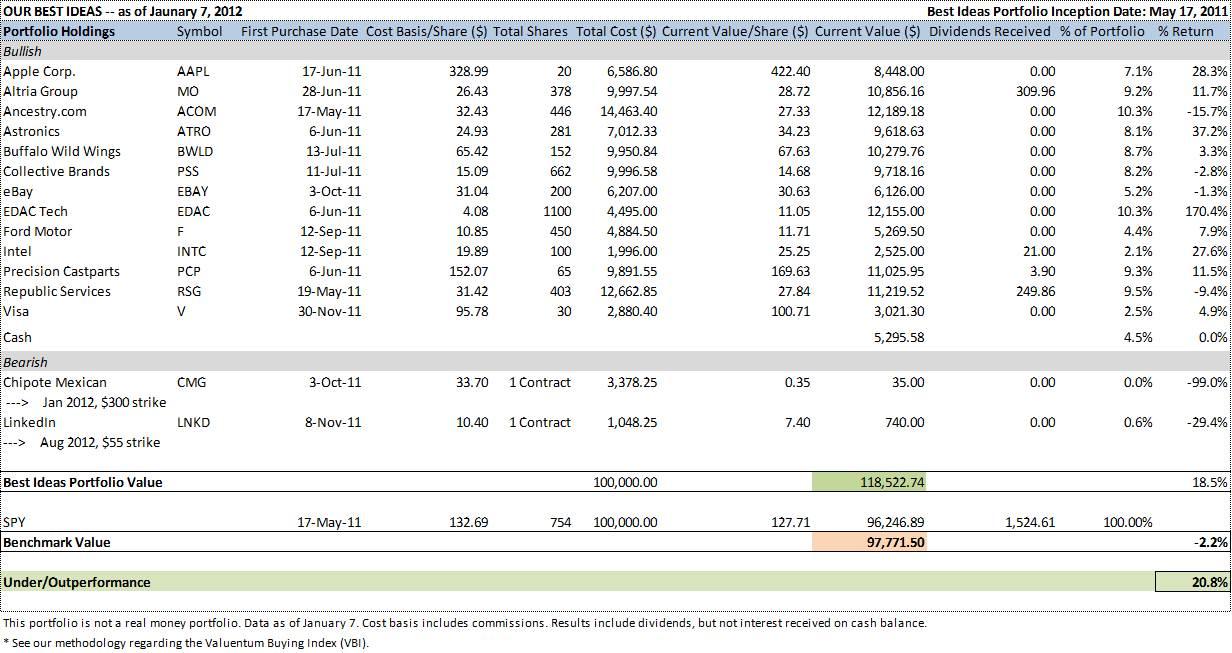
Task: Select the Altria dividends value 309.96
Action: [1034, 91]
